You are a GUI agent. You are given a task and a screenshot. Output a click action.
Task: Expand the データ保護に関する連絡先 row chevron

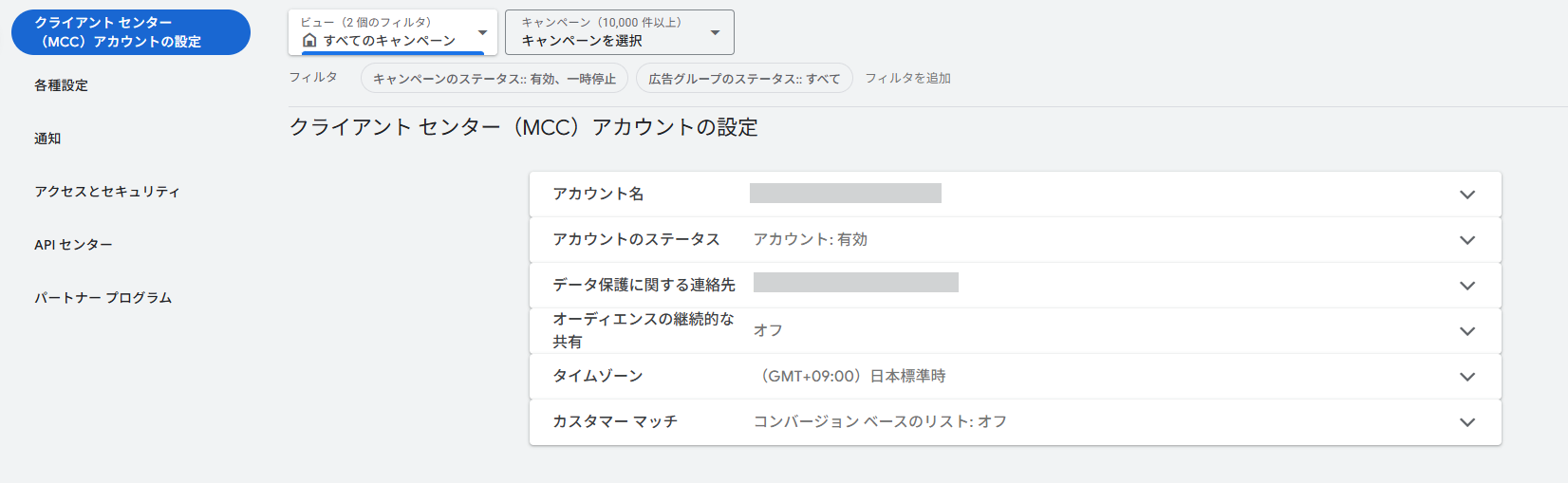click(x=1466, y=286)
